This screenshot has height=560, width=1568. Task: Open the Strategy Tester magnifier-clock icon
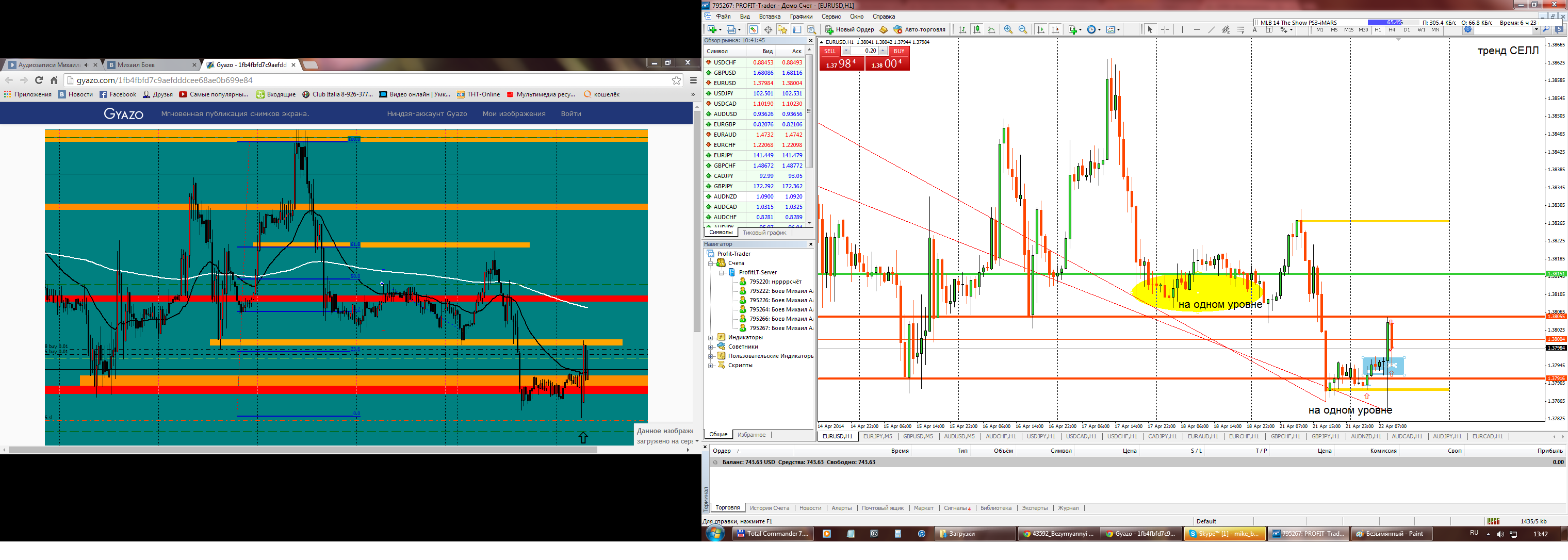[812, 29]
